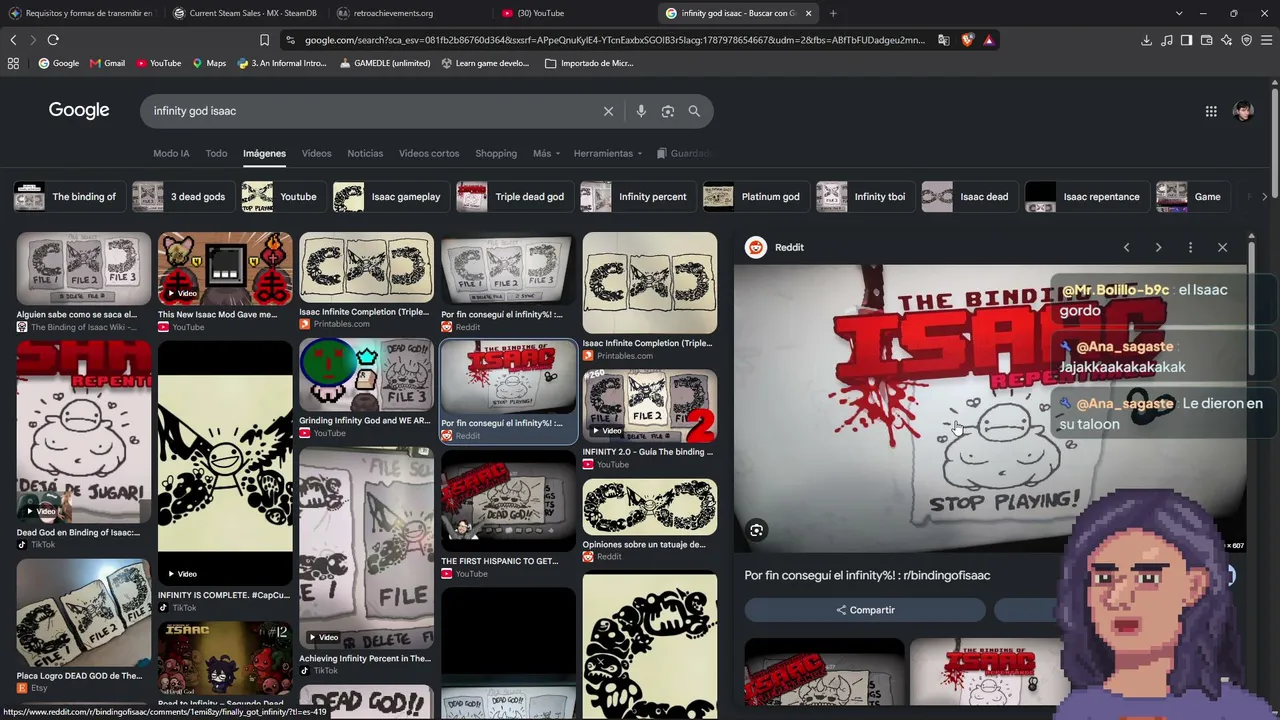Switch to the Current Steam Sales tab

coord(244,13)
